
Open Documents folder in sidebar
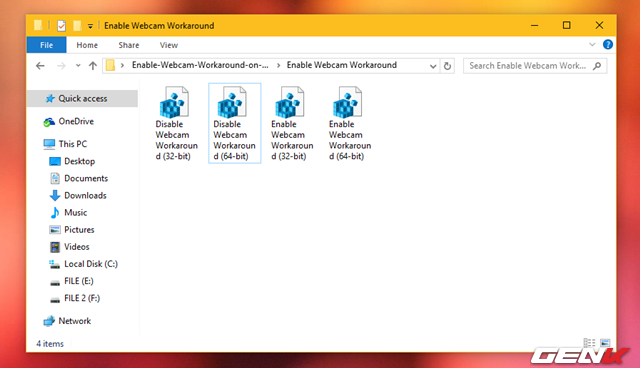tap(78, 178)
